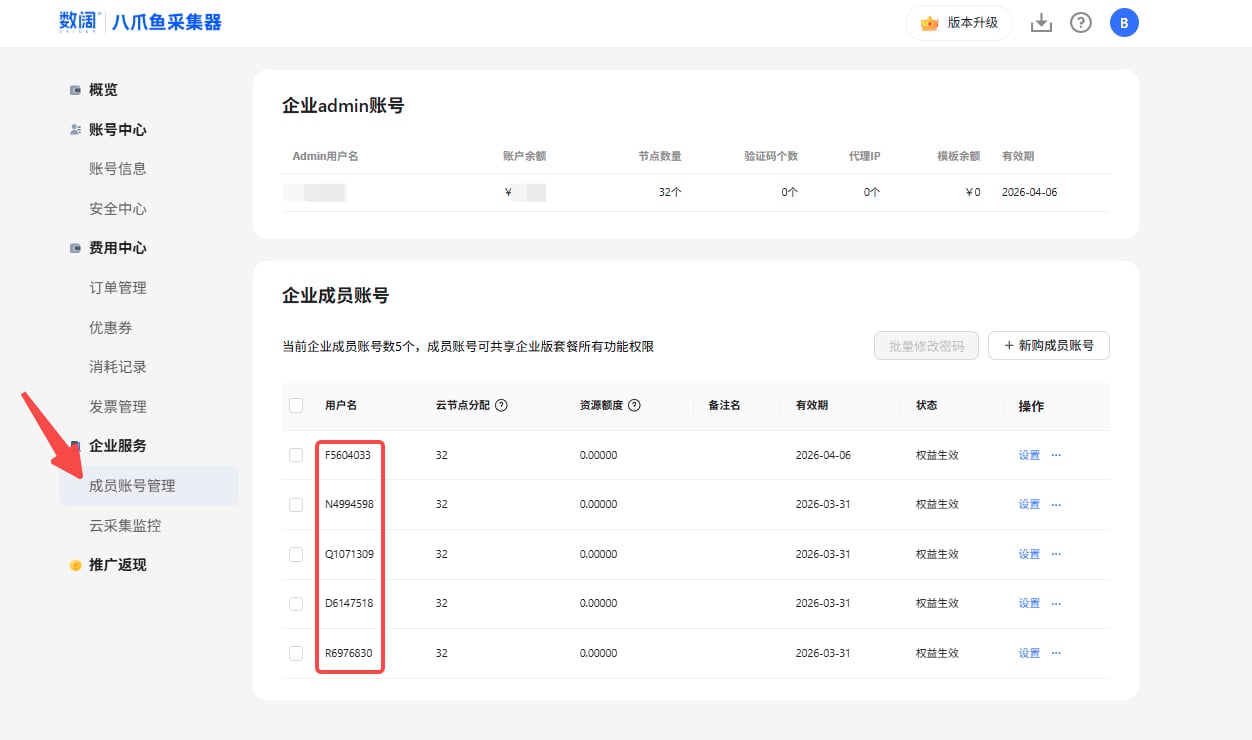Viewport: 1252px width, 740px height.
Task: Click 设置 link for user R6976830
Action: click(x=1029, y=653)
